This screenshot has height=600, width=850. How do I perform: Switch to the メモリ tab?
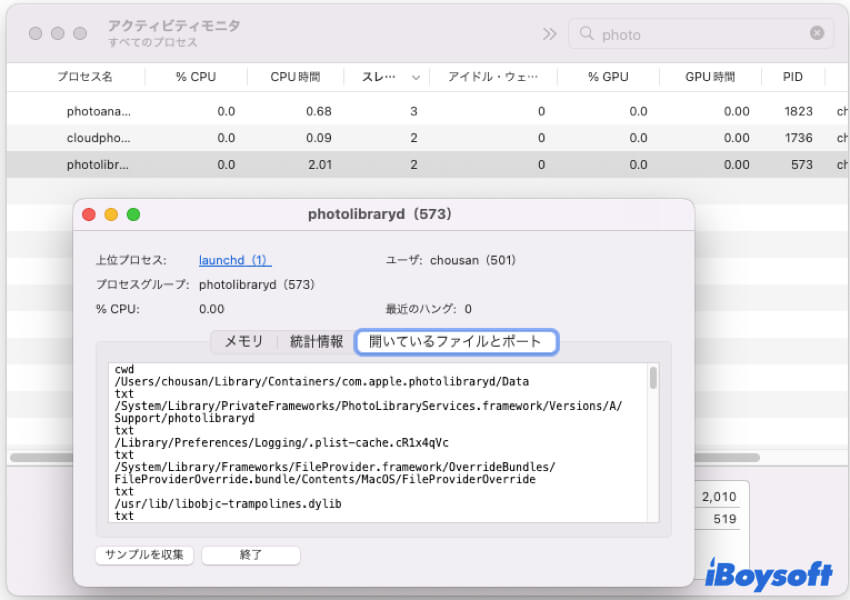(x=243, y=341)
